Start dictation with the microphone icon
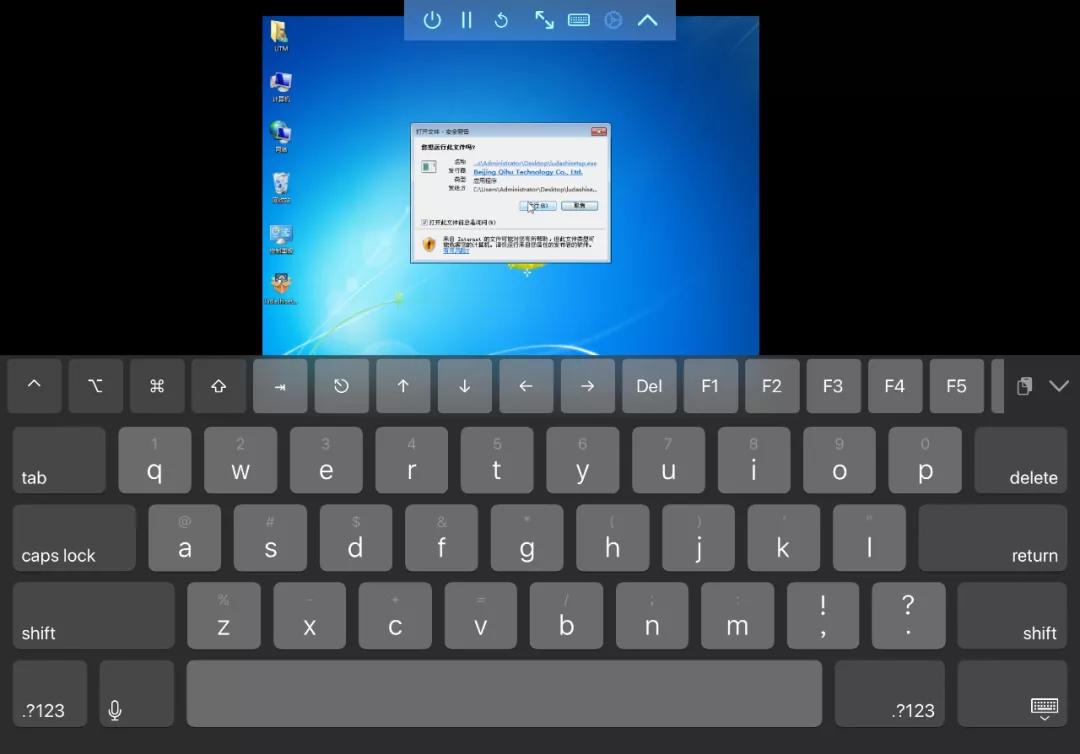 tap(114, 706)
